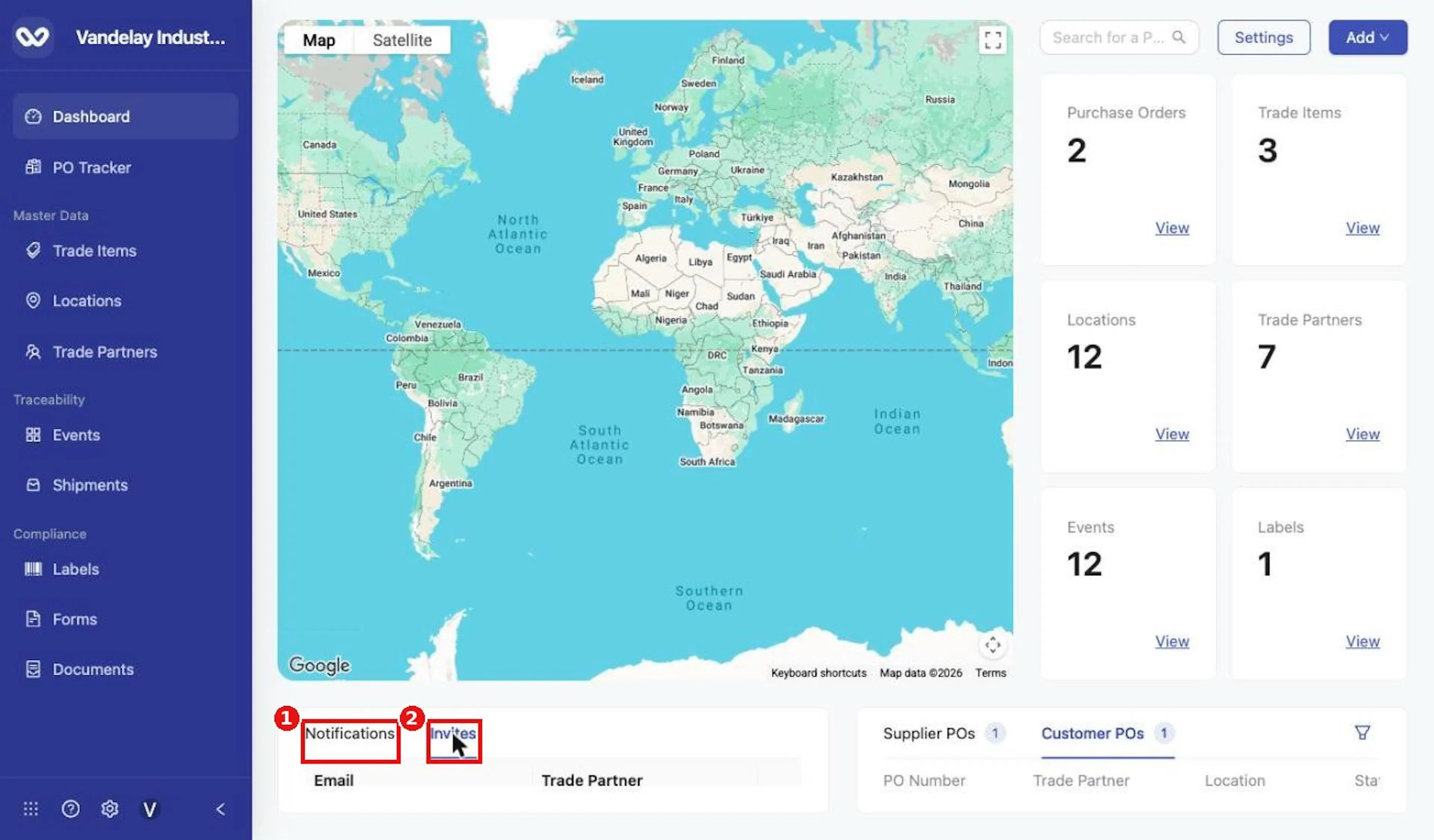The height and width of the screenshot is (840, 1434).
Task: Open the help question mark icon
Action: pyautogui.click(x=71, y=809)
